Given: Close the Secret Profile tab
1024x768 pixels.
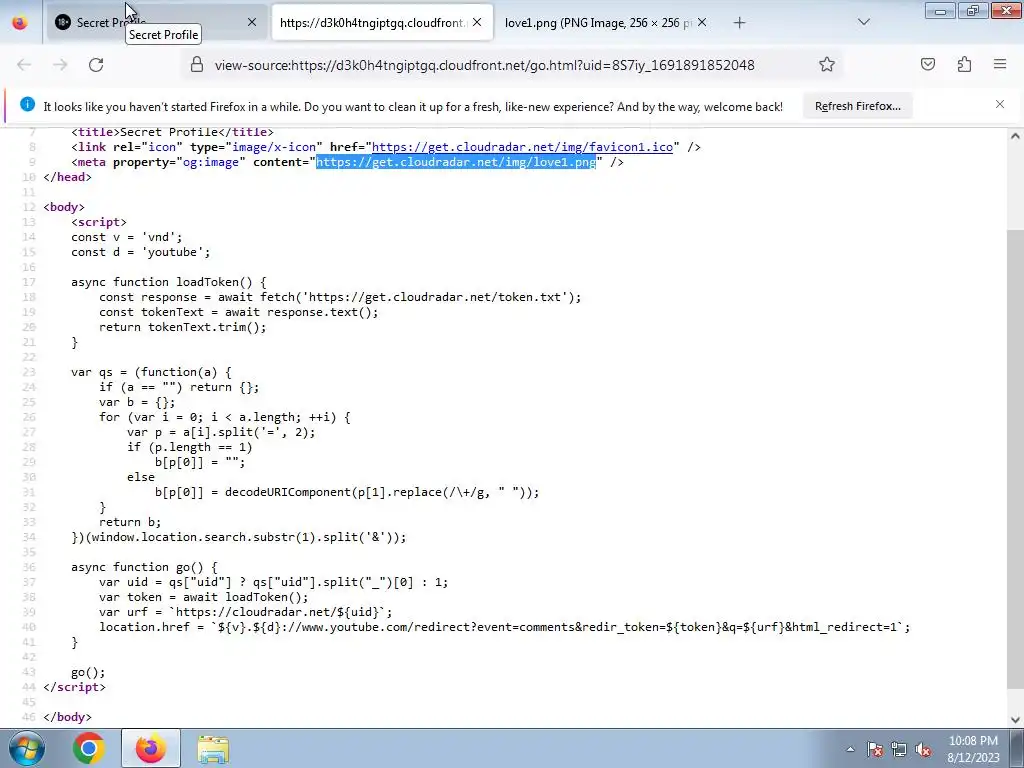Looking at the screenshot, I should (252, 22).
